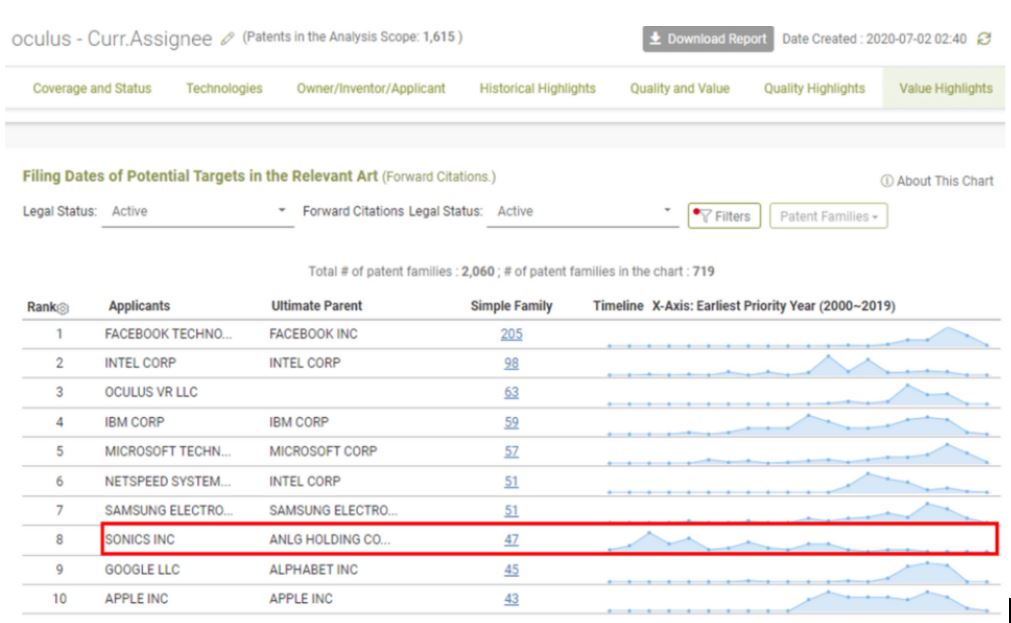This screenshot has height=623, width=1011.
Task: Switch to the Technologies tab
Action: point(224,88)
